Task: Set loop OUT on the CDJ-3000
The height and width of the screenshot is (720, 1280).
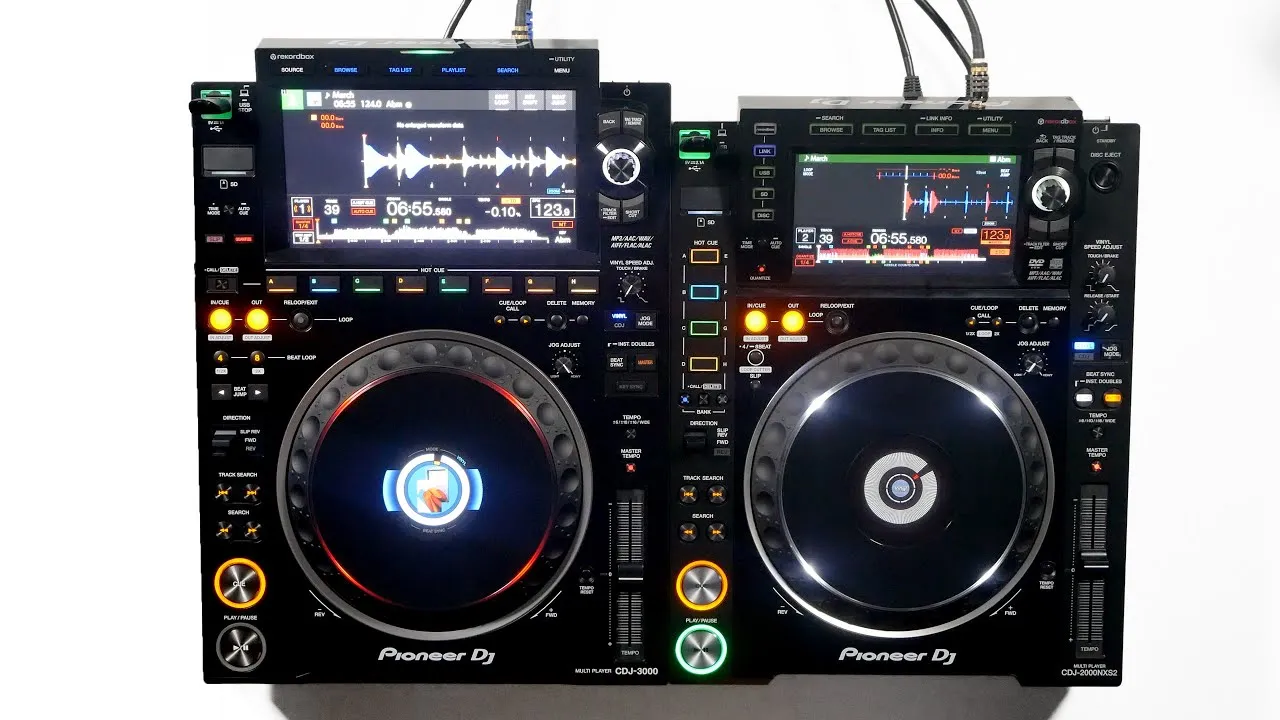Action: coord(257,320)
